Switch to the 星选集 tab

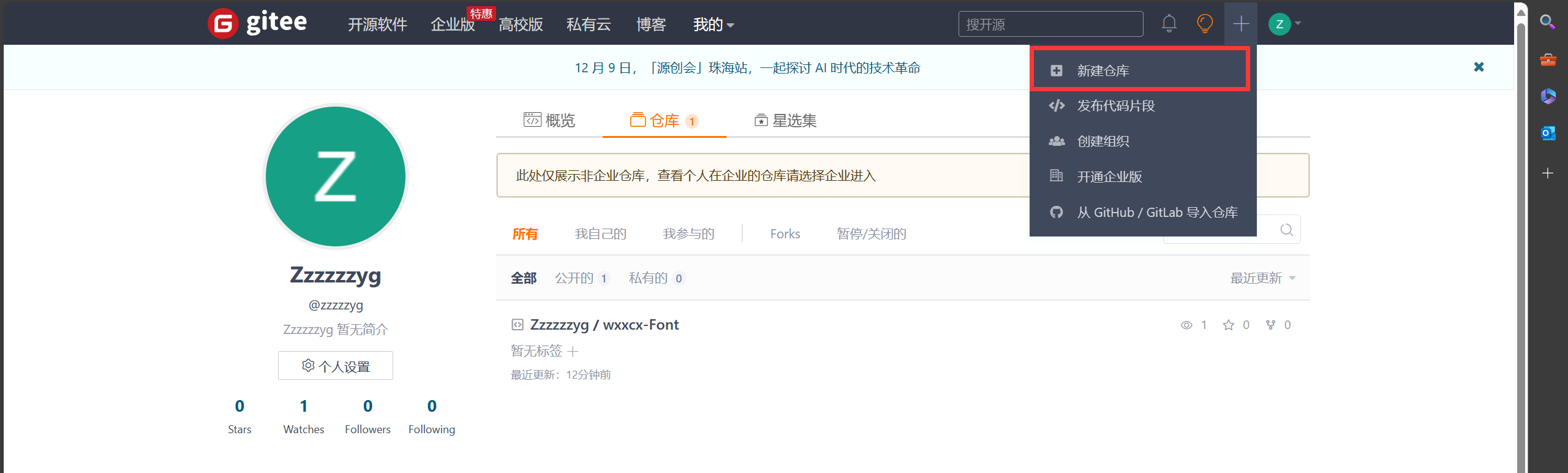coord(785,121)
